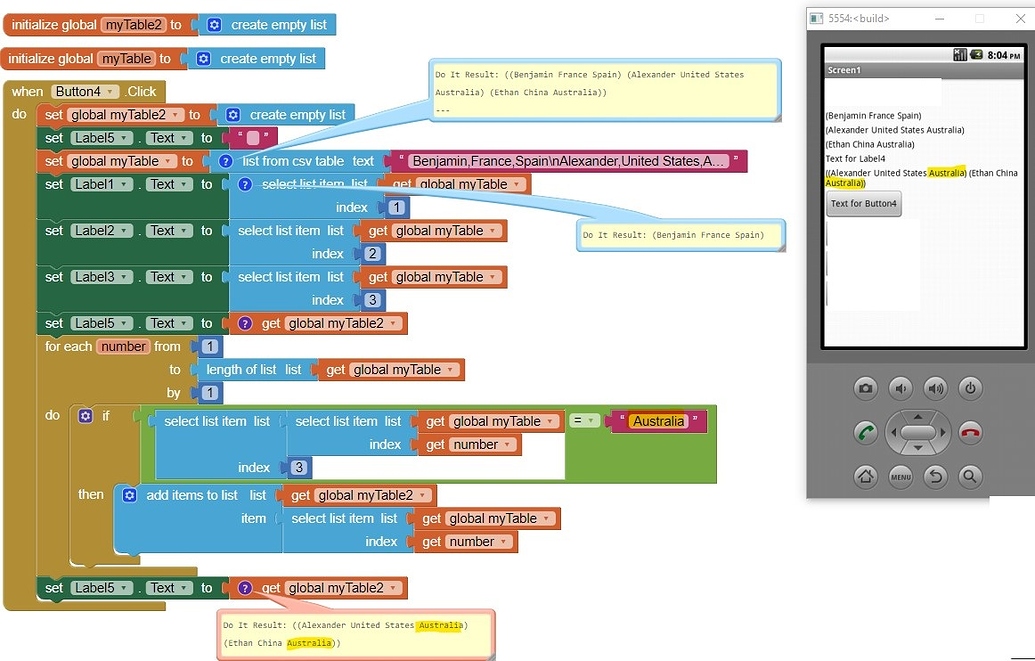This screenshot has height=661, width=1035.
Task: Click the search magnifier icon on the emulator
Action: click(x=969, y=477)
